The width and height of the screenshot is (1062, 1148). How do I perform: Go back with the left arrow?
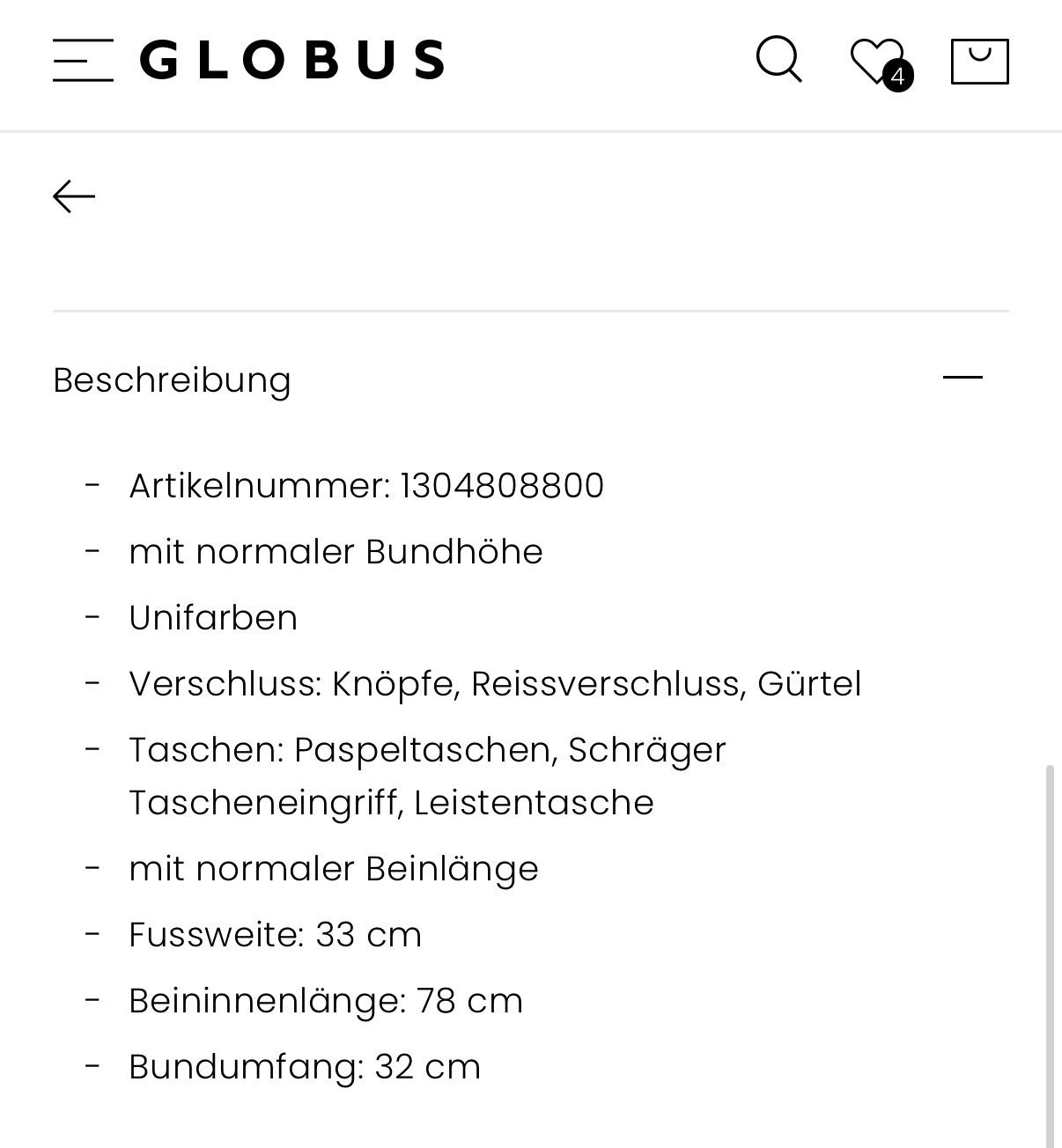point(74,196)
